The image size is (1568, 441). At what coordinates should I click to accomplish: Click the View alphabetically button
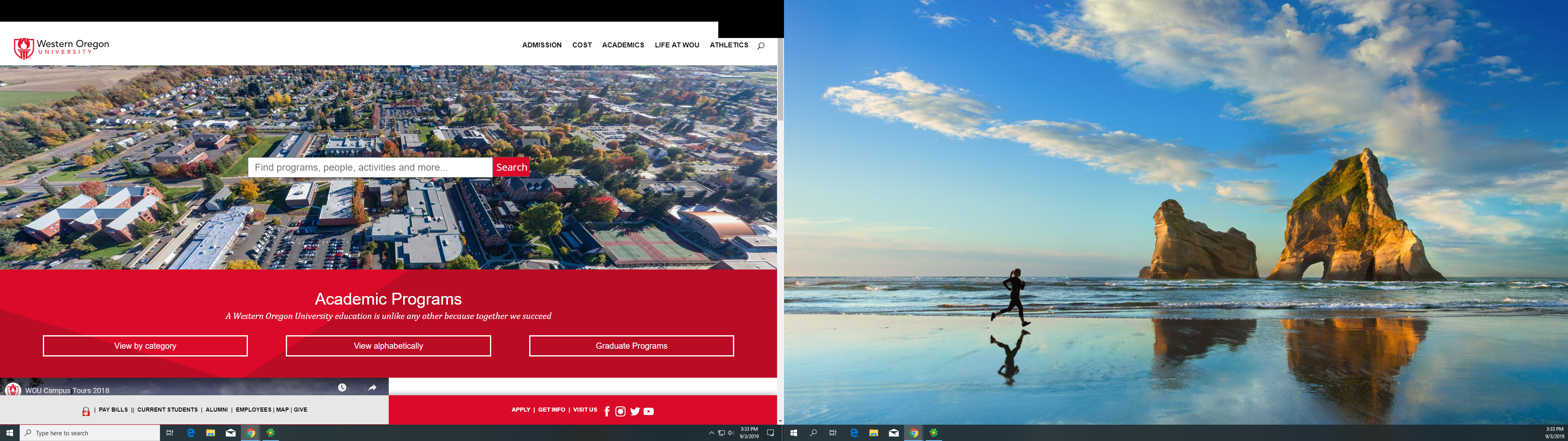(388, 346)
